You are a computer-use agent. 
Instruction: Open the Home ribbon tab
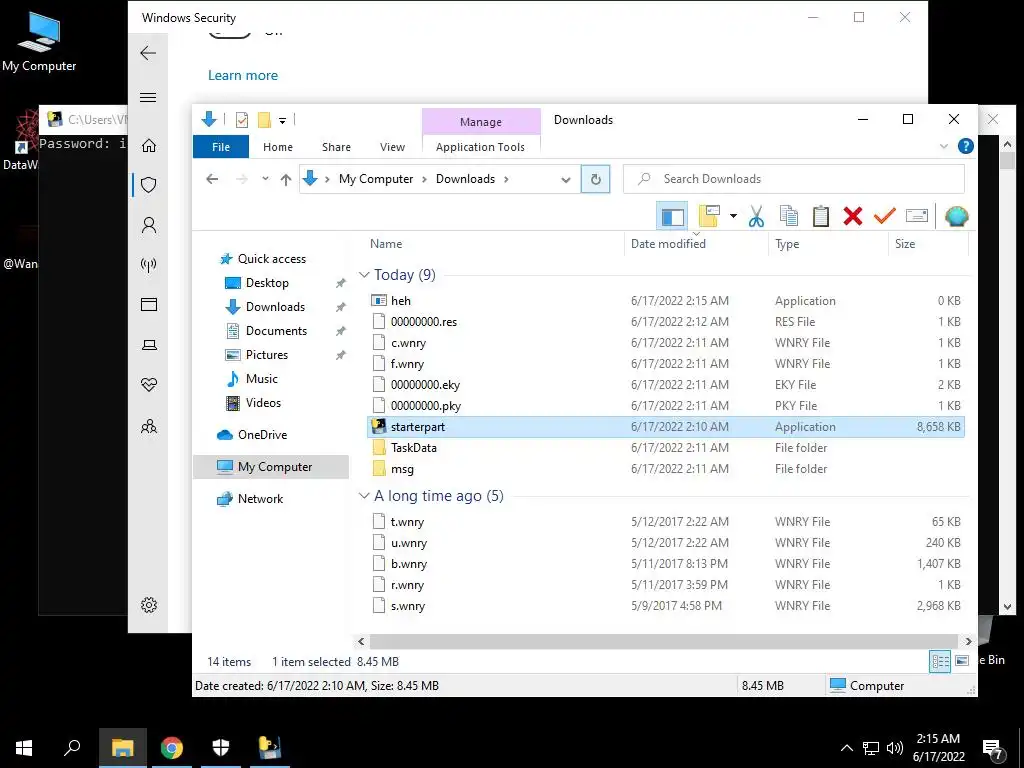pos(278,147)
